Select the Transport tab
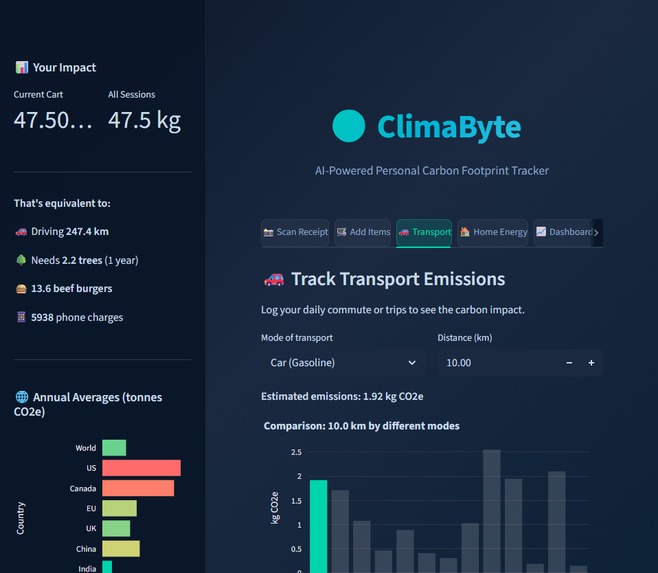This screenshot has width=658, height=573. click(x=424, y=232)
